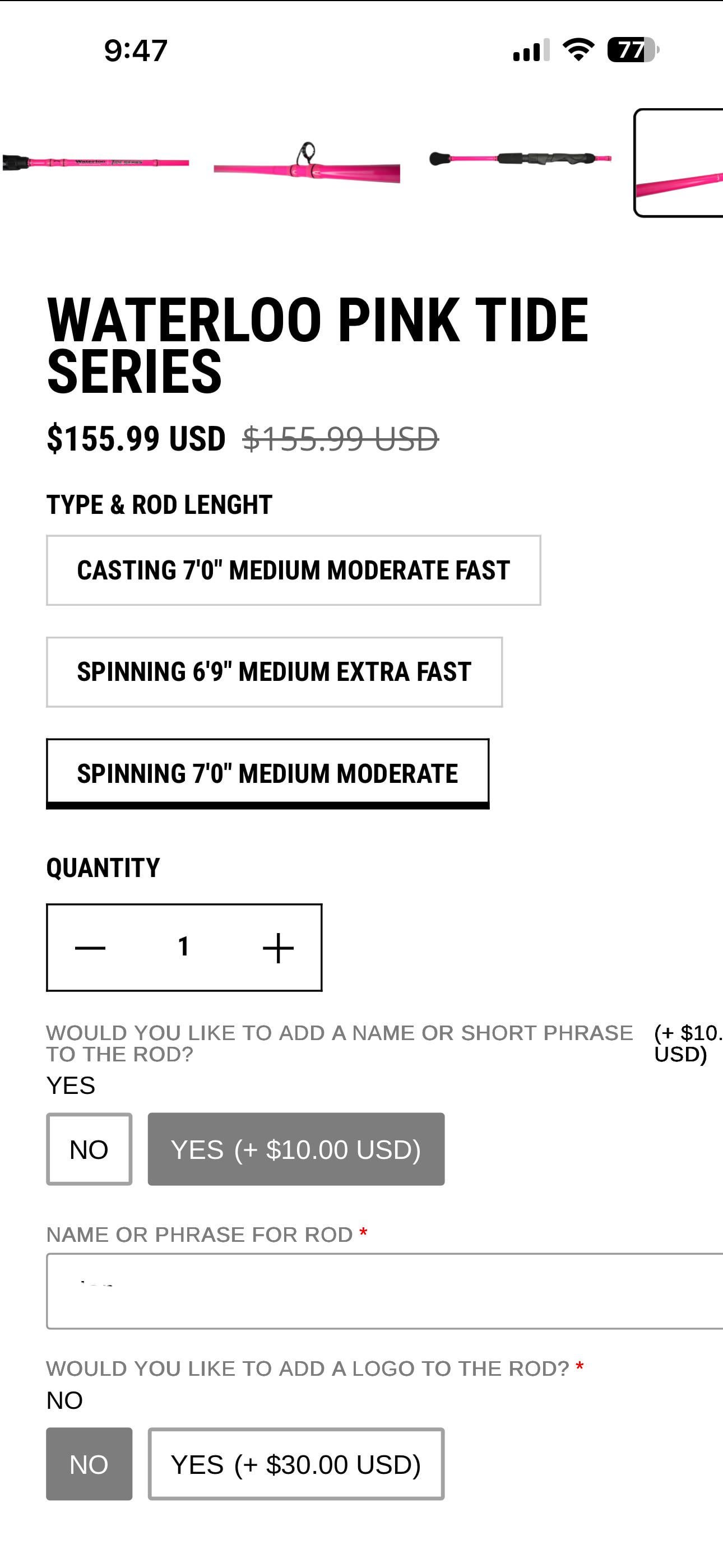723x1568 pixels.
Task: Tap the Waterloo Pink Tide Series title
Action: [317, 345]
